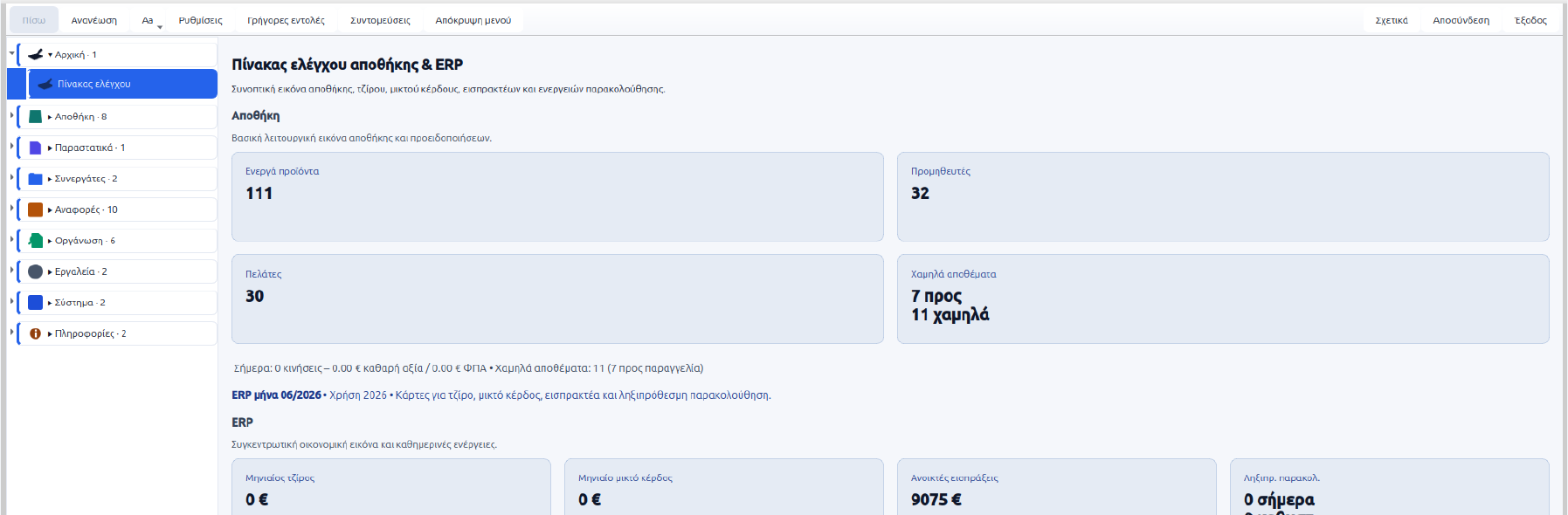1568x515 pixels.
Task: Click the blue square Σύστημα icon
Action: [36, 302]
